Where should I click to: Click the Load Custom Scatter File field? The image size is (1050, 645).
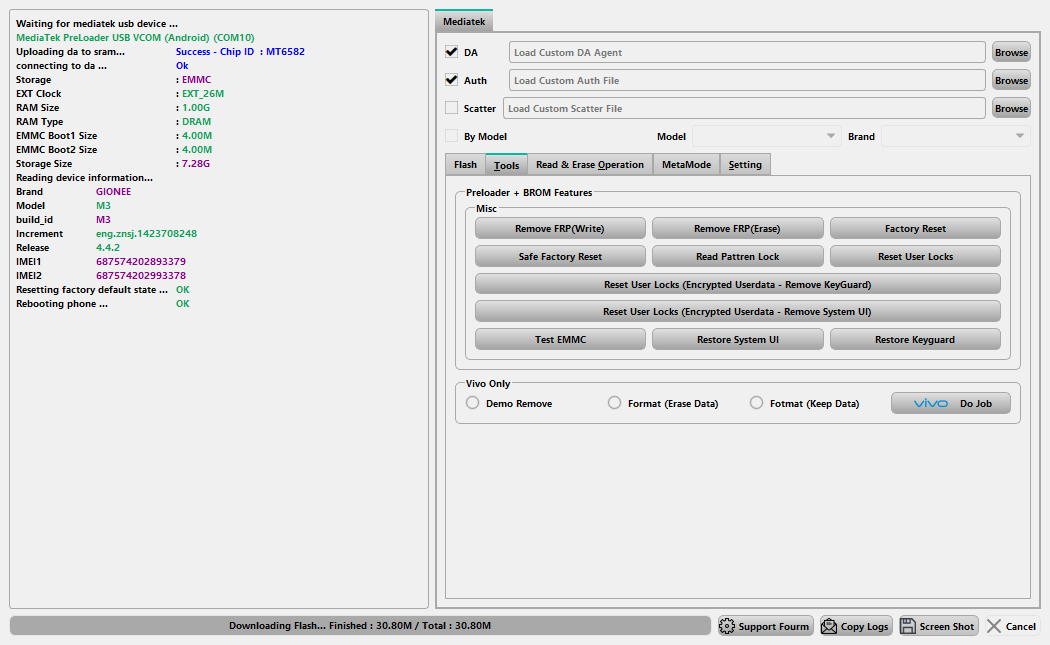pos(744,109)
